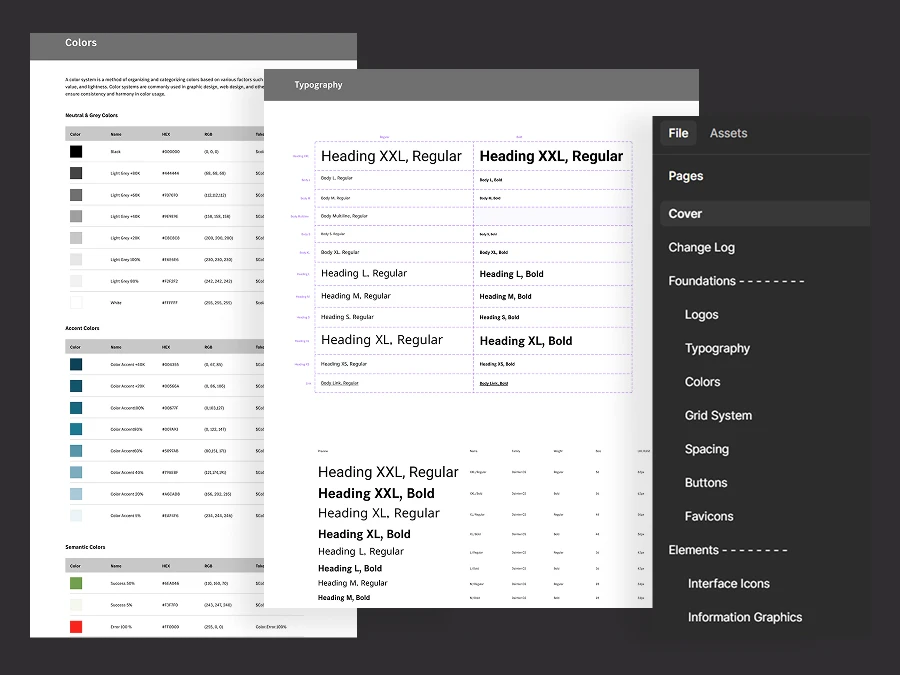Select the green Success 50% swatch
Screen dimensions: 900x675
[x=76, y=583]
